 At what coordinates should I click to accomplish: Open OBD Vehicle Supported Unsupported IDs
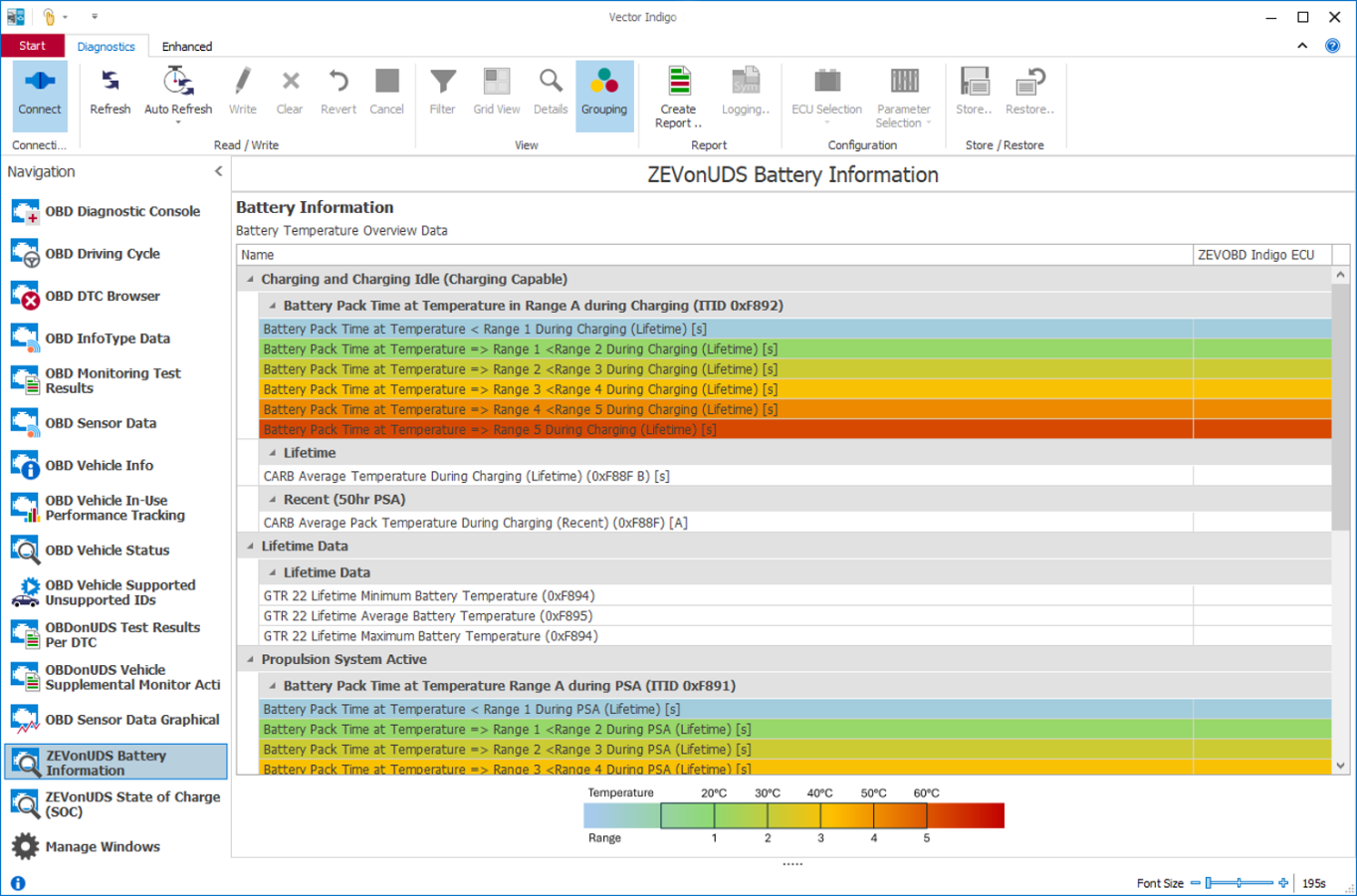point(115,592)
